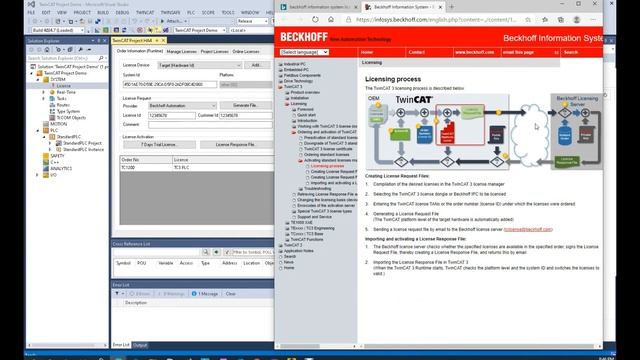This screenshot has width=640, height=360.
Task: Click the email link in step 5
Action: click(528, 229)
